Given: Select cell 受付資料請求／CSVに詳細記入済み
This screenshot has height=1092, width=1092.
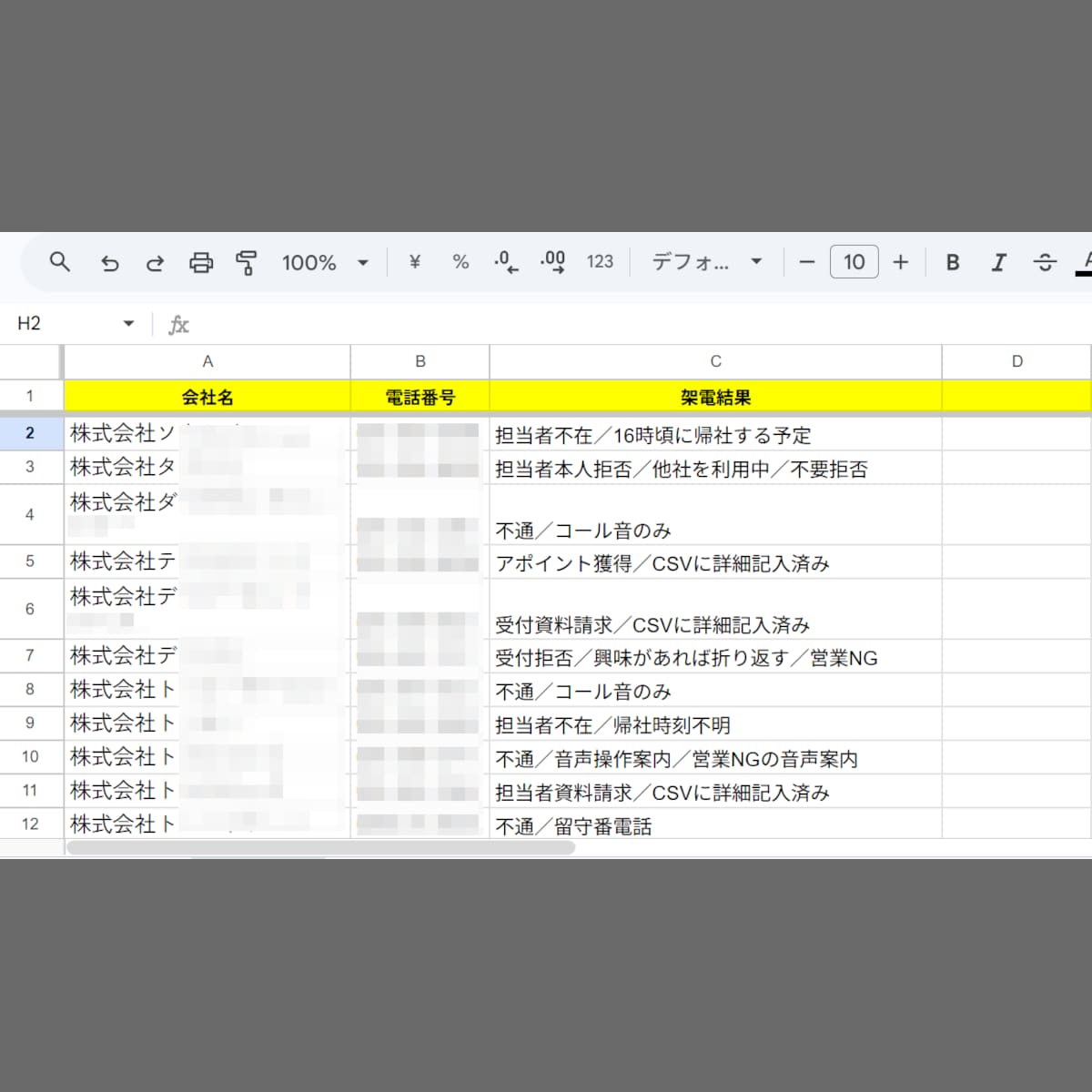Looking at the screenshot, I should pos(716,609).
